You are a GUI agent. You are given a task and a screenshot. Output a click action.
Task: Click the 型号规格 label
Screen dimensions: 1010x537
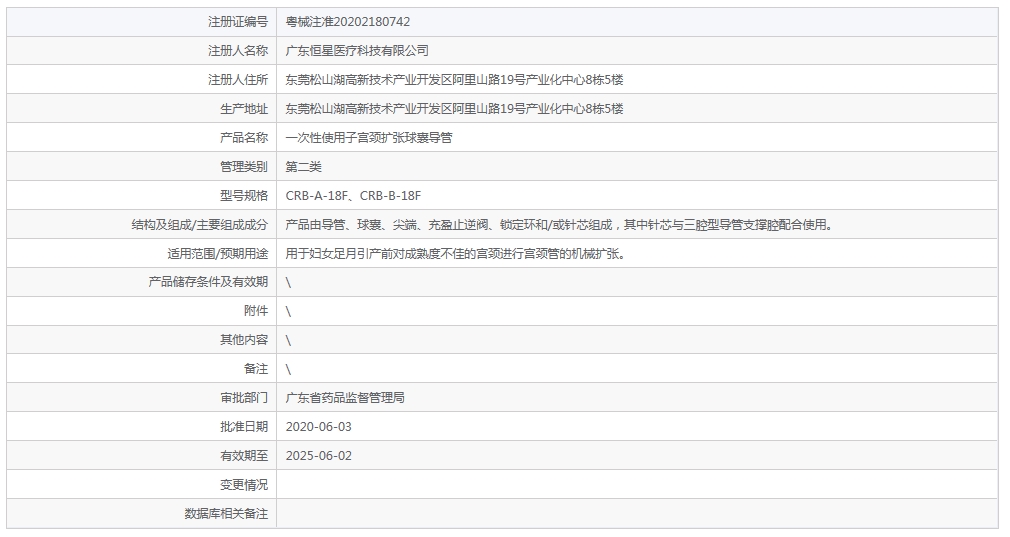[x=243, y=196]
